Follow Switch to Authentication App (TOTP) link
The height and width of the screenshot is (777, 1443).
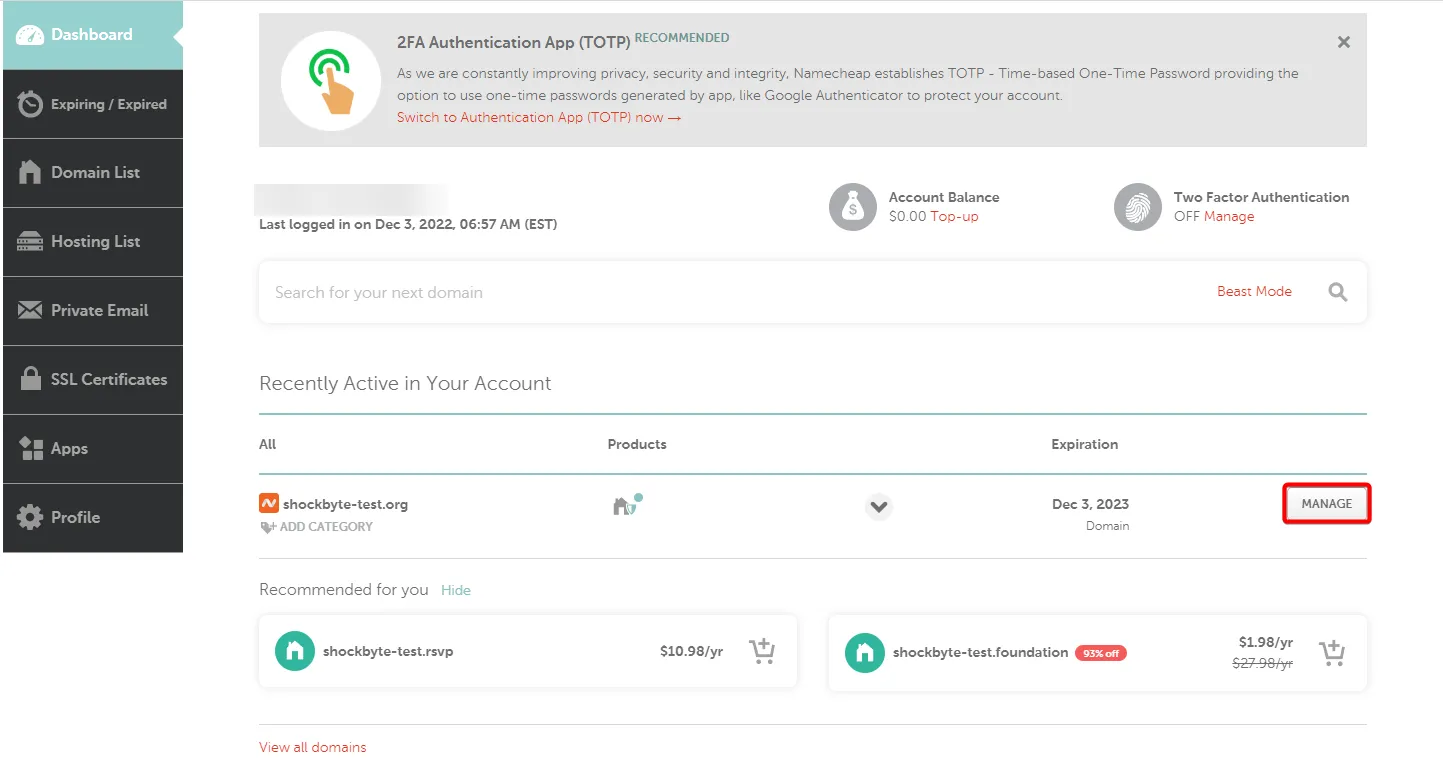pos(539,117)
